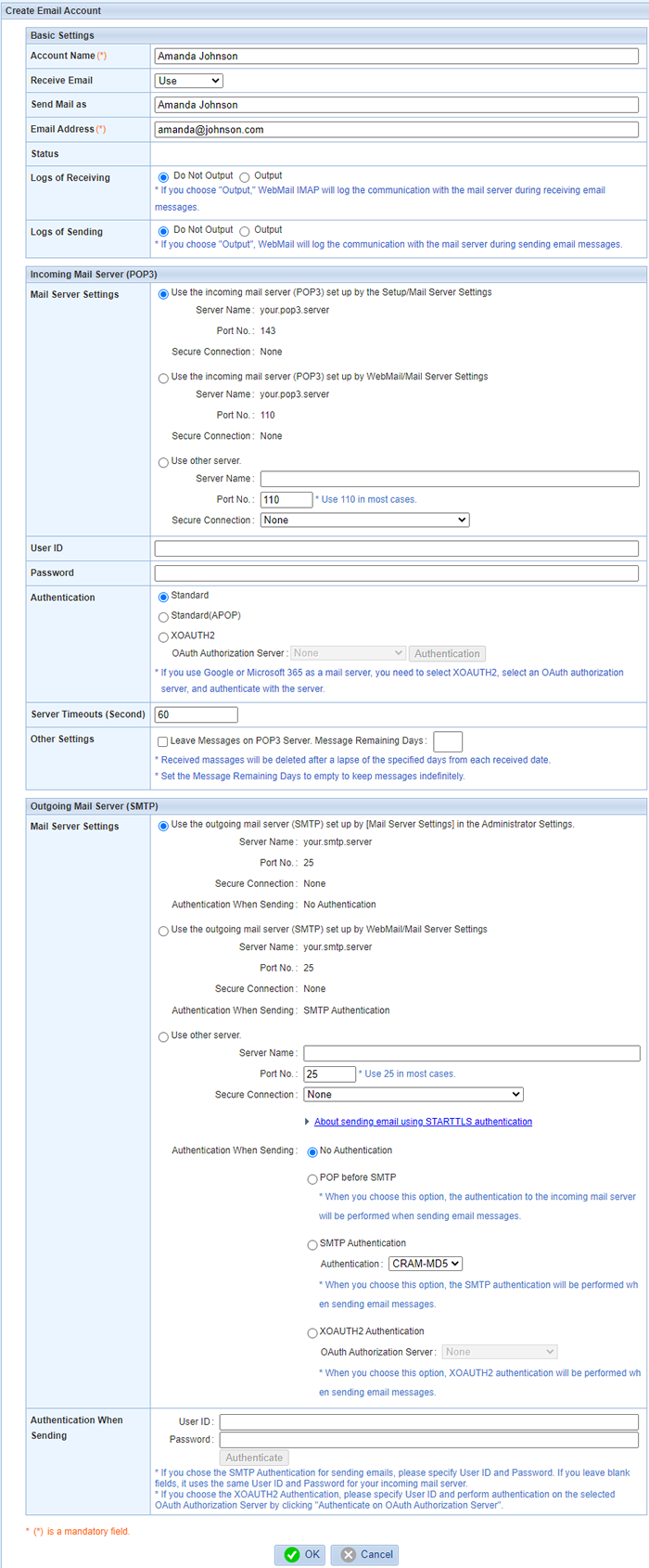Viewport: 649px width, 1568px height.
Task: Select Use other server for incoming mail
Action: coord(164,462)
